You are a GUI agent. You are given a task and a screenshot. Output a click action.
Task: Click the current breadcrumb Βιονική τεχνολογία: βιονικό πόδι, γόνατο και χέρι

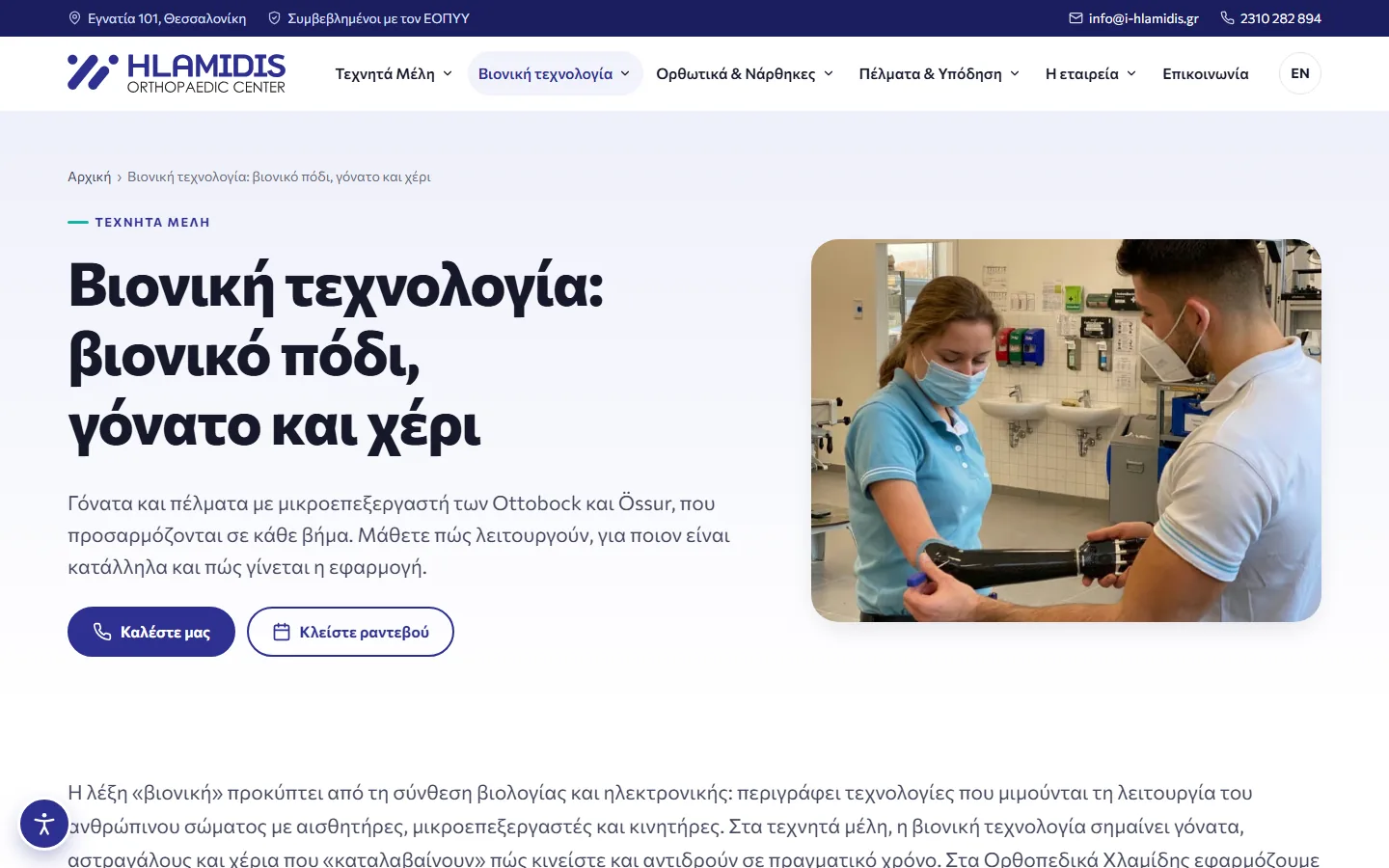coord(279,176)
